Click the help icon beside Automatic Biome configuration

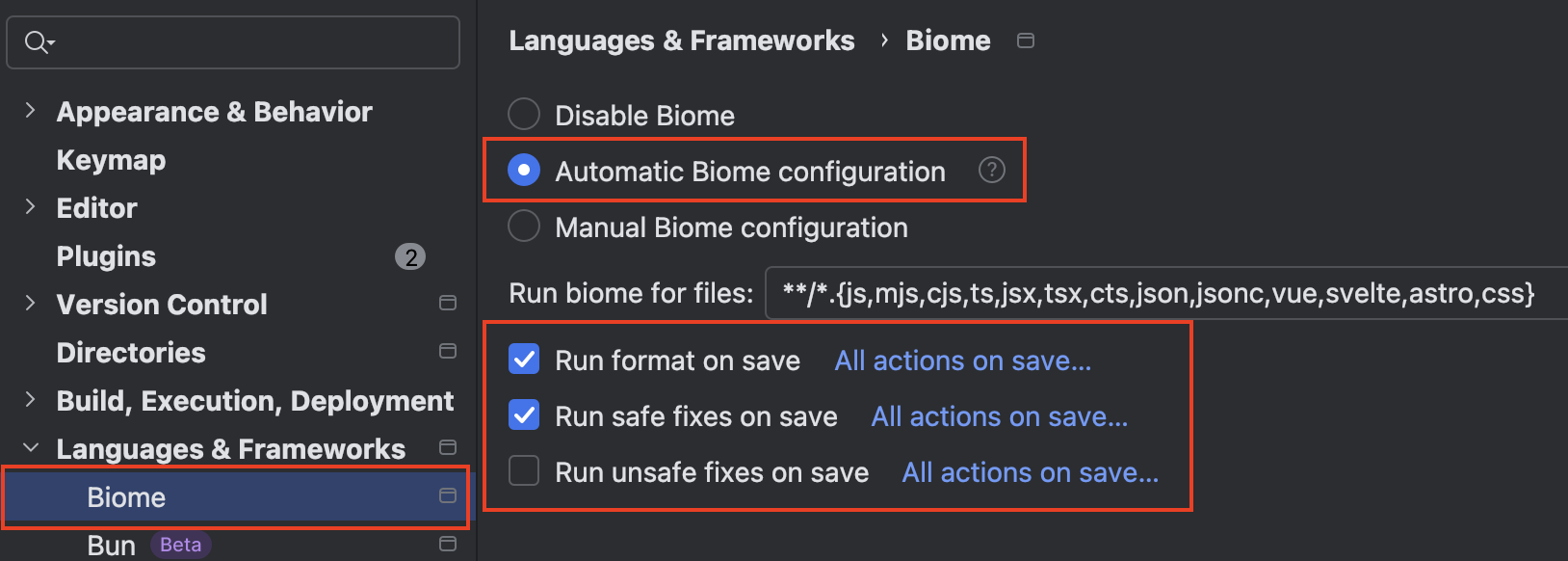pyautogui.click(x=991, y=171)
